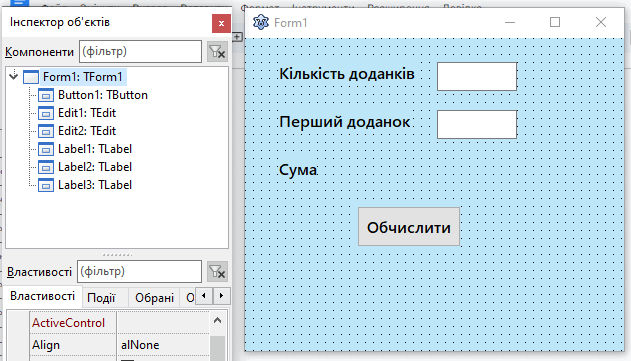Select the Перший доданок label on form
Viewport: 631px width, 361px height.
(344, 122)
